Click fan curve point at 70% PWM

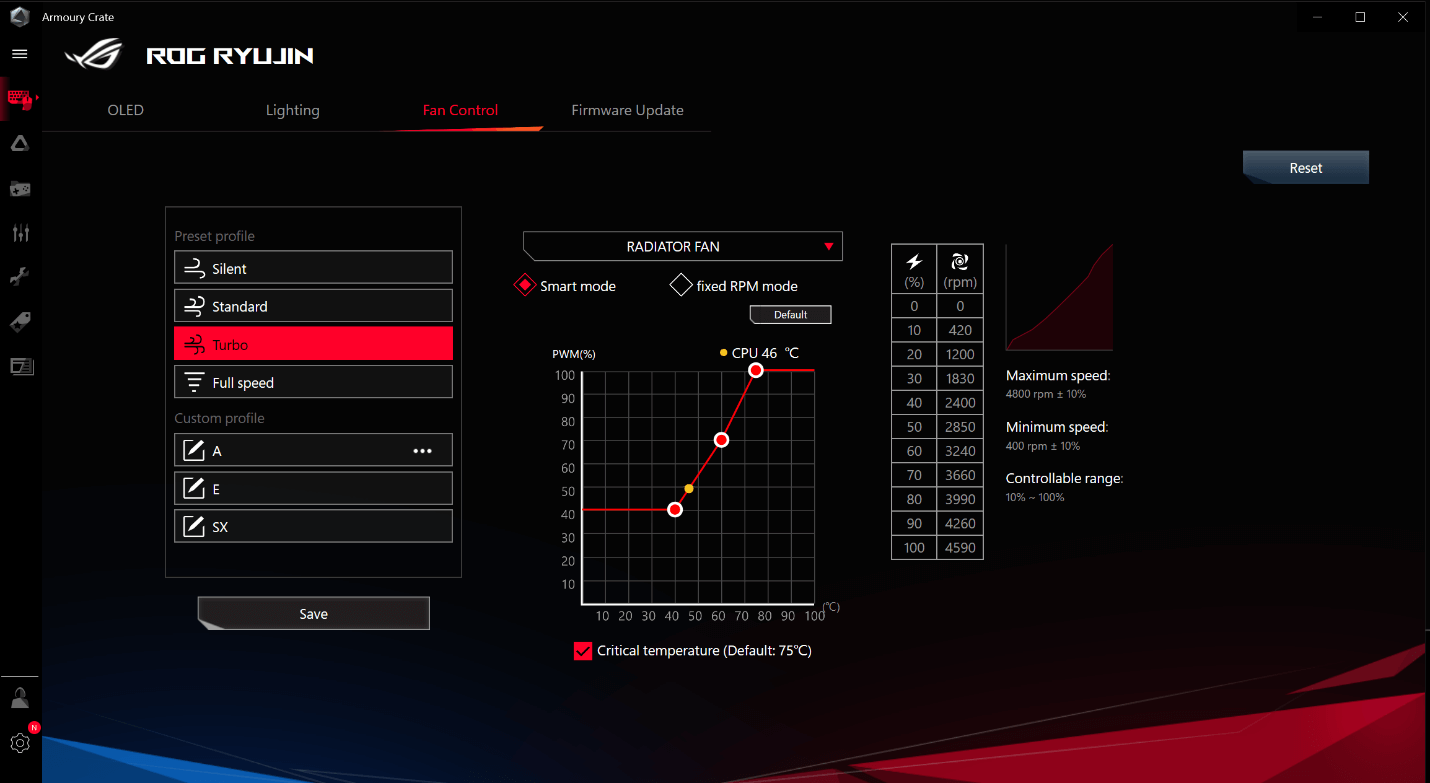point(721,440)
